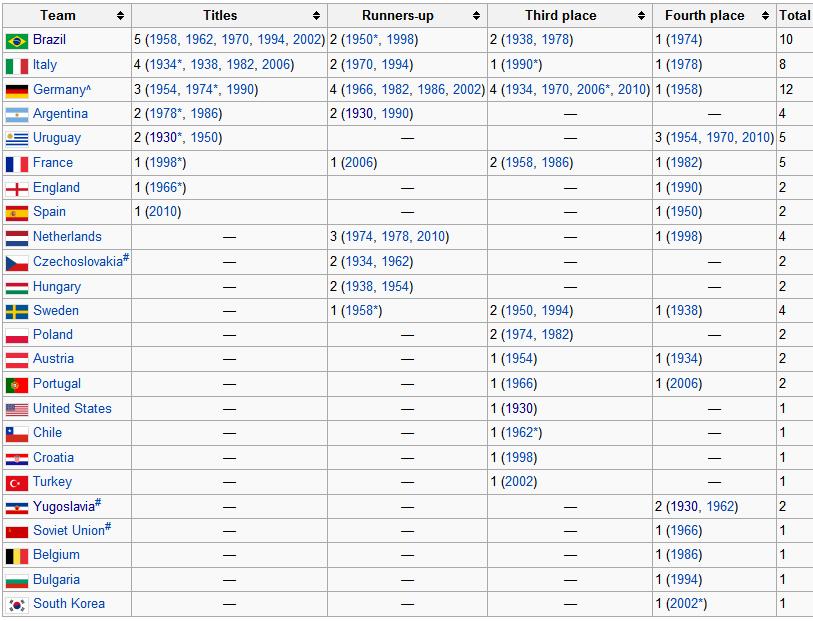Open the 1974 link in Poland's third place
Viewport: 813px width, 621px height.
tap(520, 334)
